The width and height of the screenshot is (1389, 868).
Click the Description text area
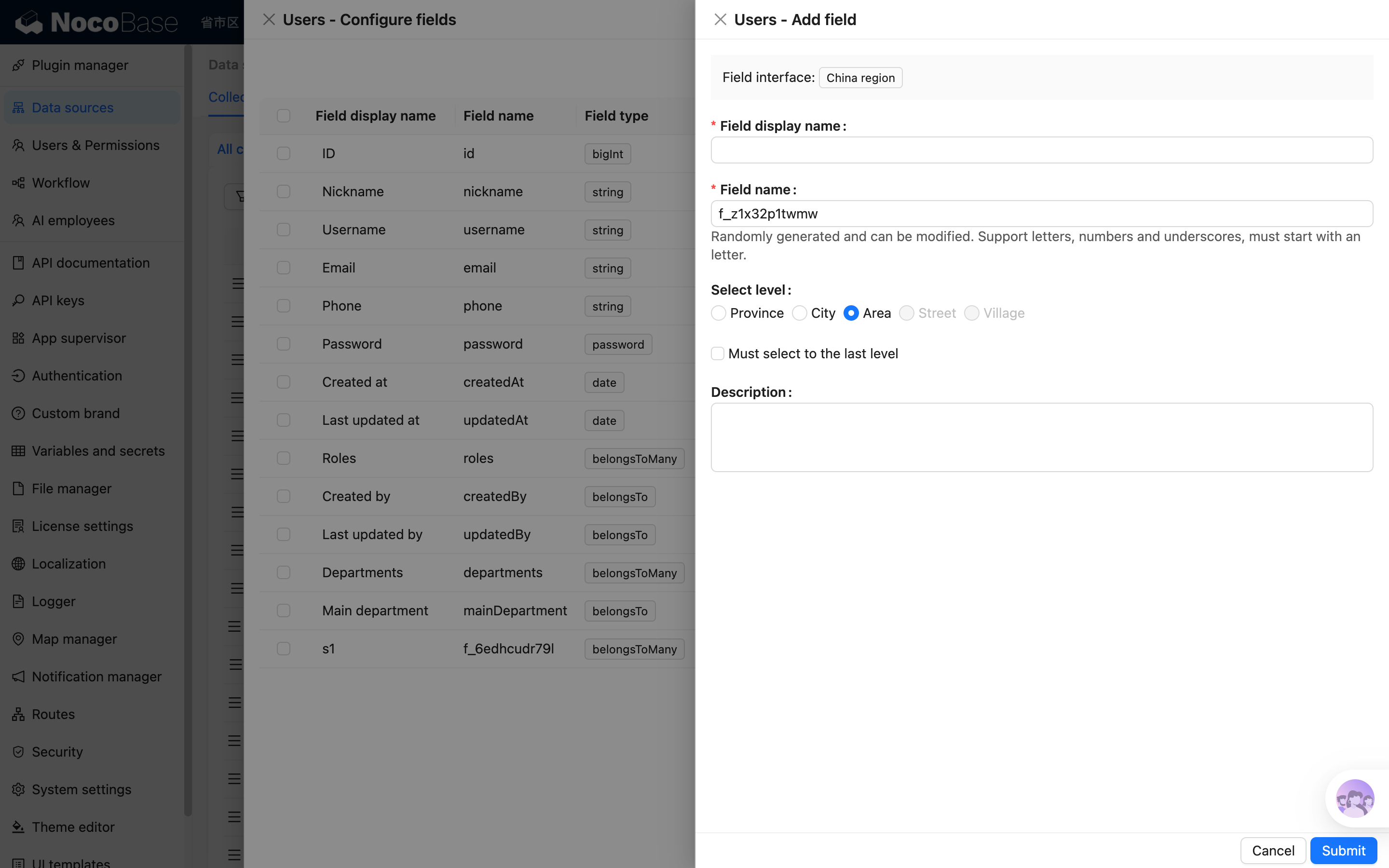click(x=1041, y=437)
